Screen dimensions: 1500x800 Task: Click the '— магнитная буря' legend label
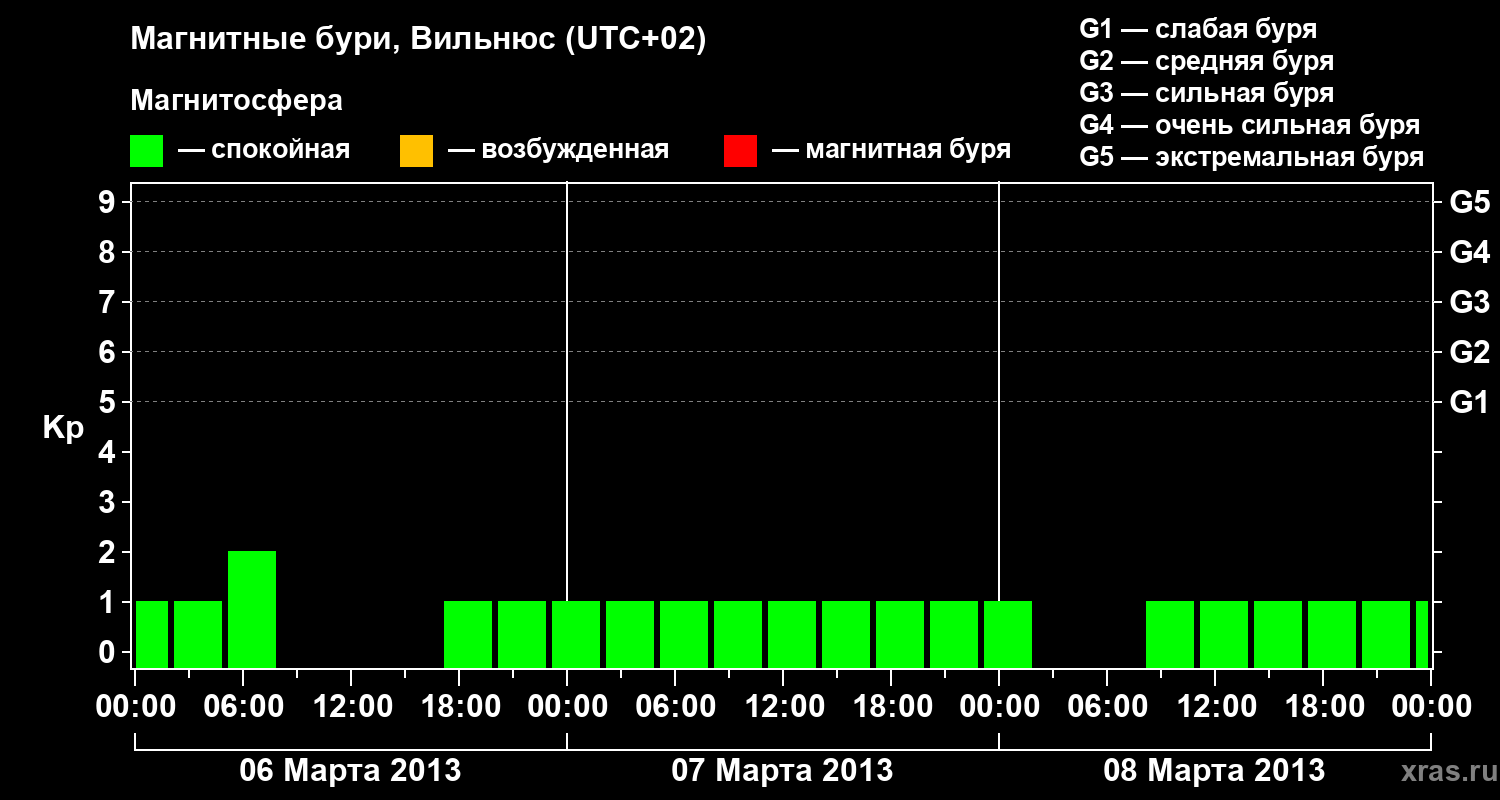point(892,150)
